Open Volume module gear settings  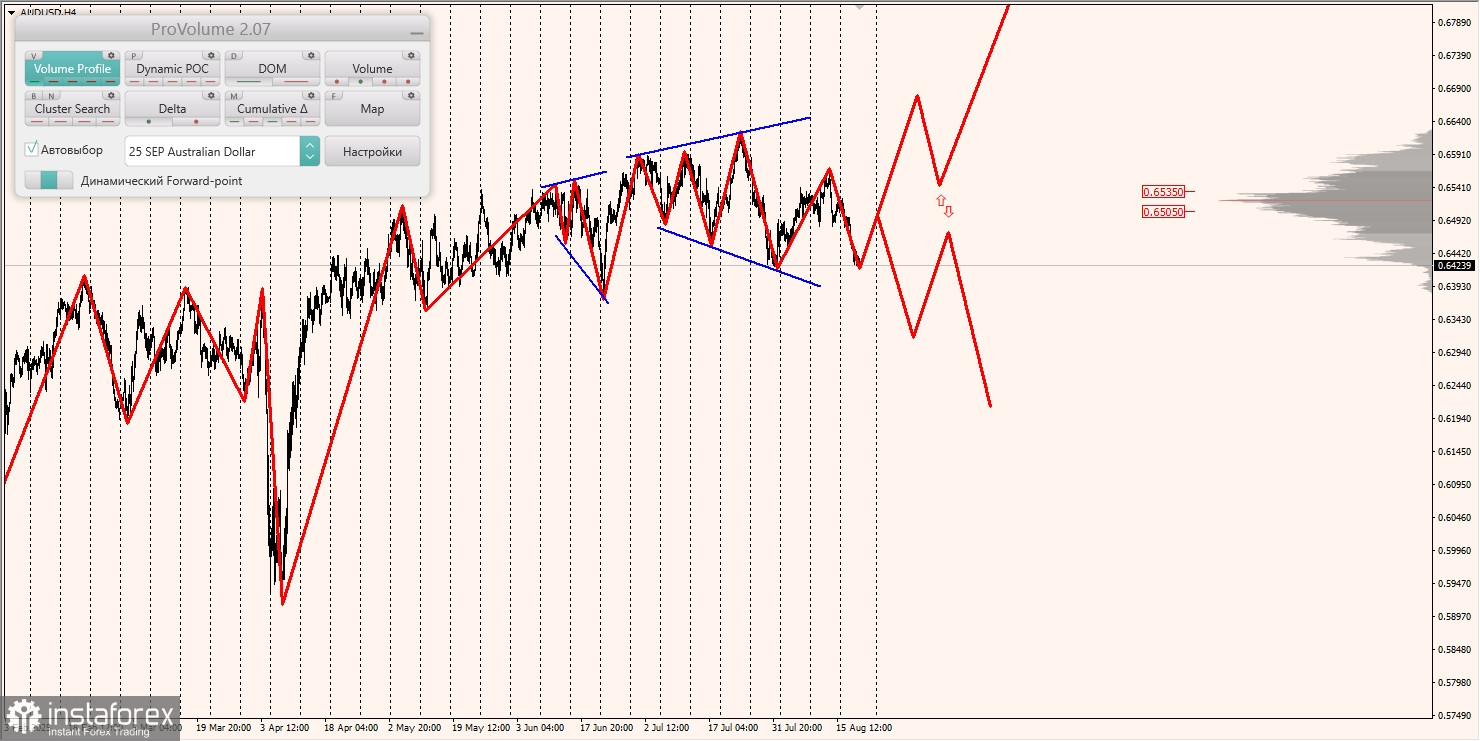pyautogui.click(x=411, y=55)
